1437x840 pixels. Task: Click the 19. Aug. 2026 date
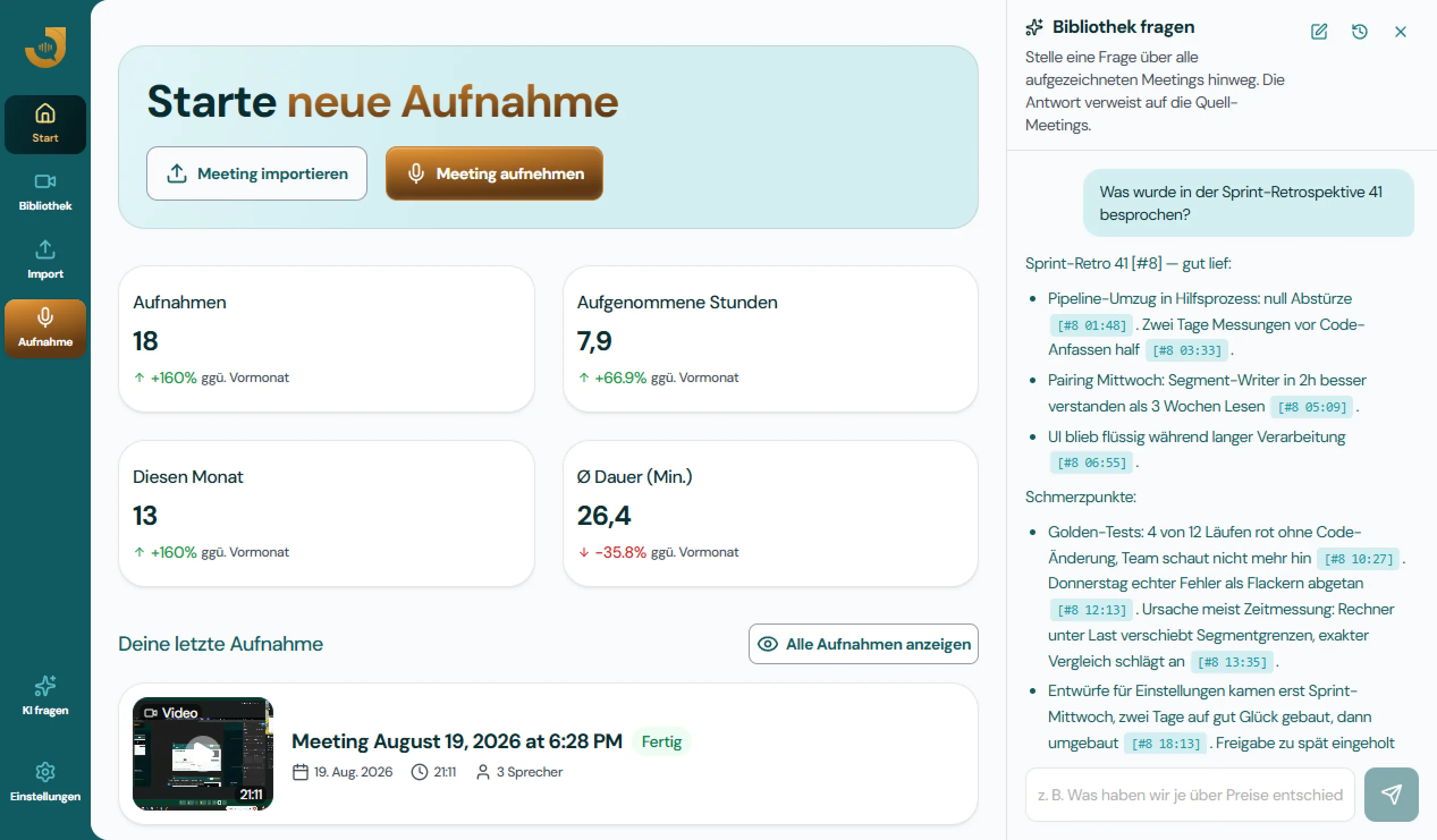click(x=353, y=772)
